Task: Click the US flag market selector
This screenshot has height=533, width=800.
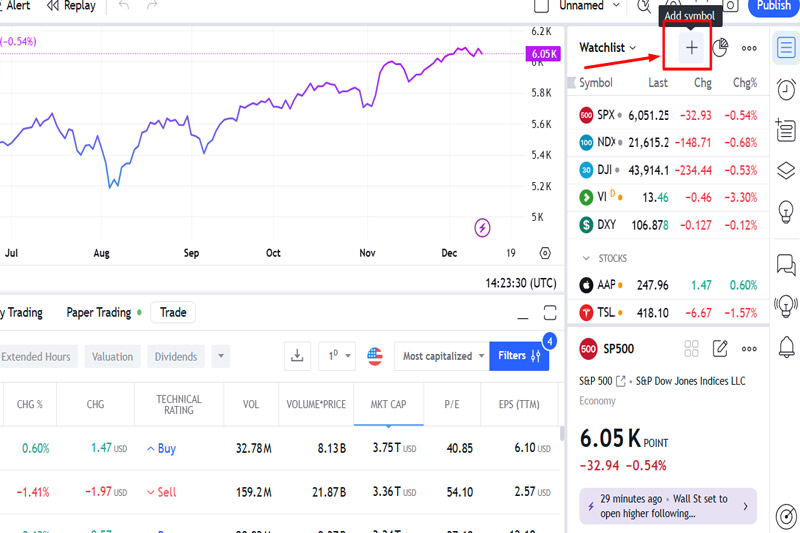Action: coord(375,356)
